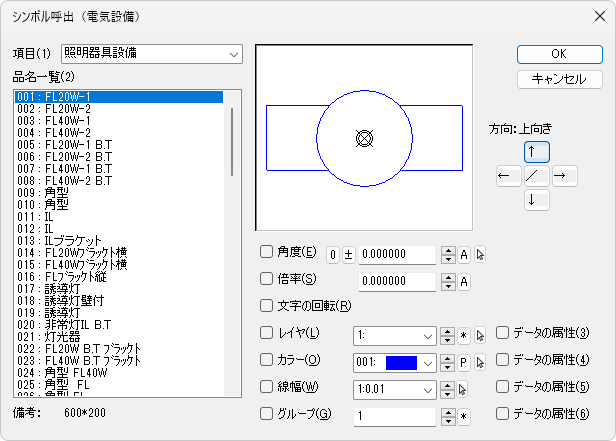Click the ± sign button for angle

click(349, 254)
